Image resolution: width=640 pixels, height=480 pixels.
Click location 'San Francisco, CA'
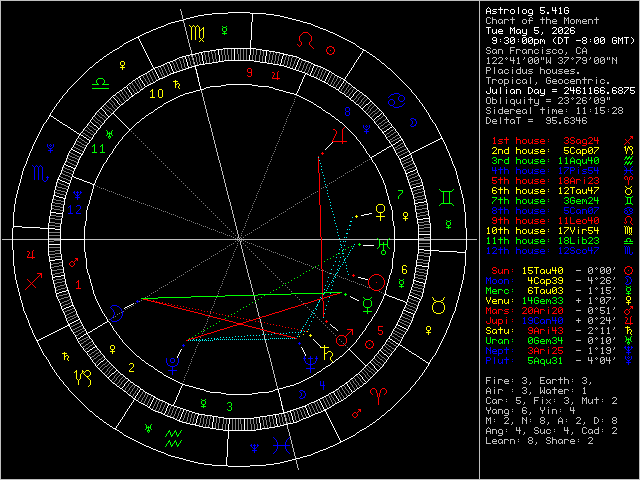coord(536,51)
